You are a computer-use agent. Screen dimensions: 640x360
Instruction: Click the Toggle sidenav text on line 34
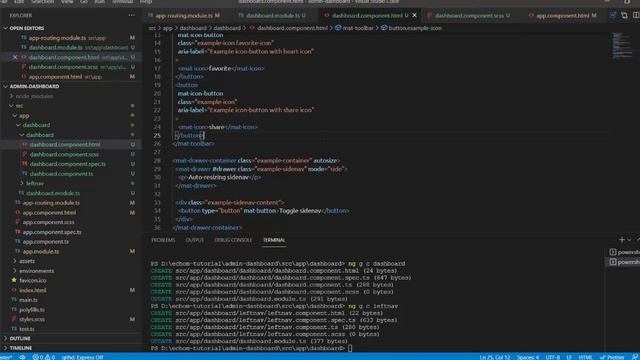pos(300,211)
